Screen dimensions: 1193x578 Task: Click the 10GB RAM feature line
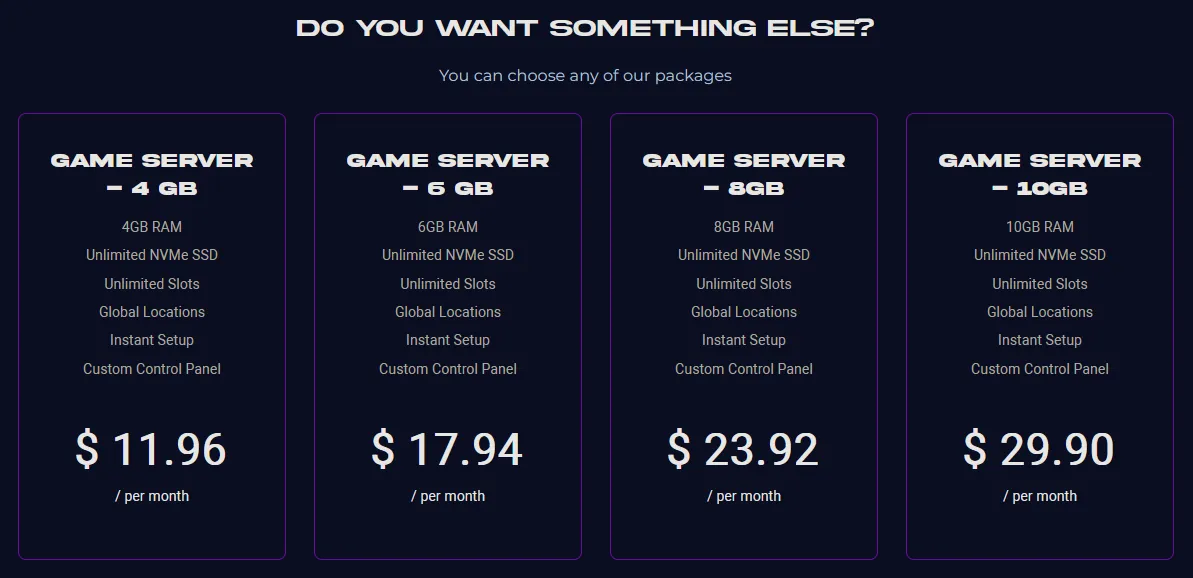(1040, 227)
